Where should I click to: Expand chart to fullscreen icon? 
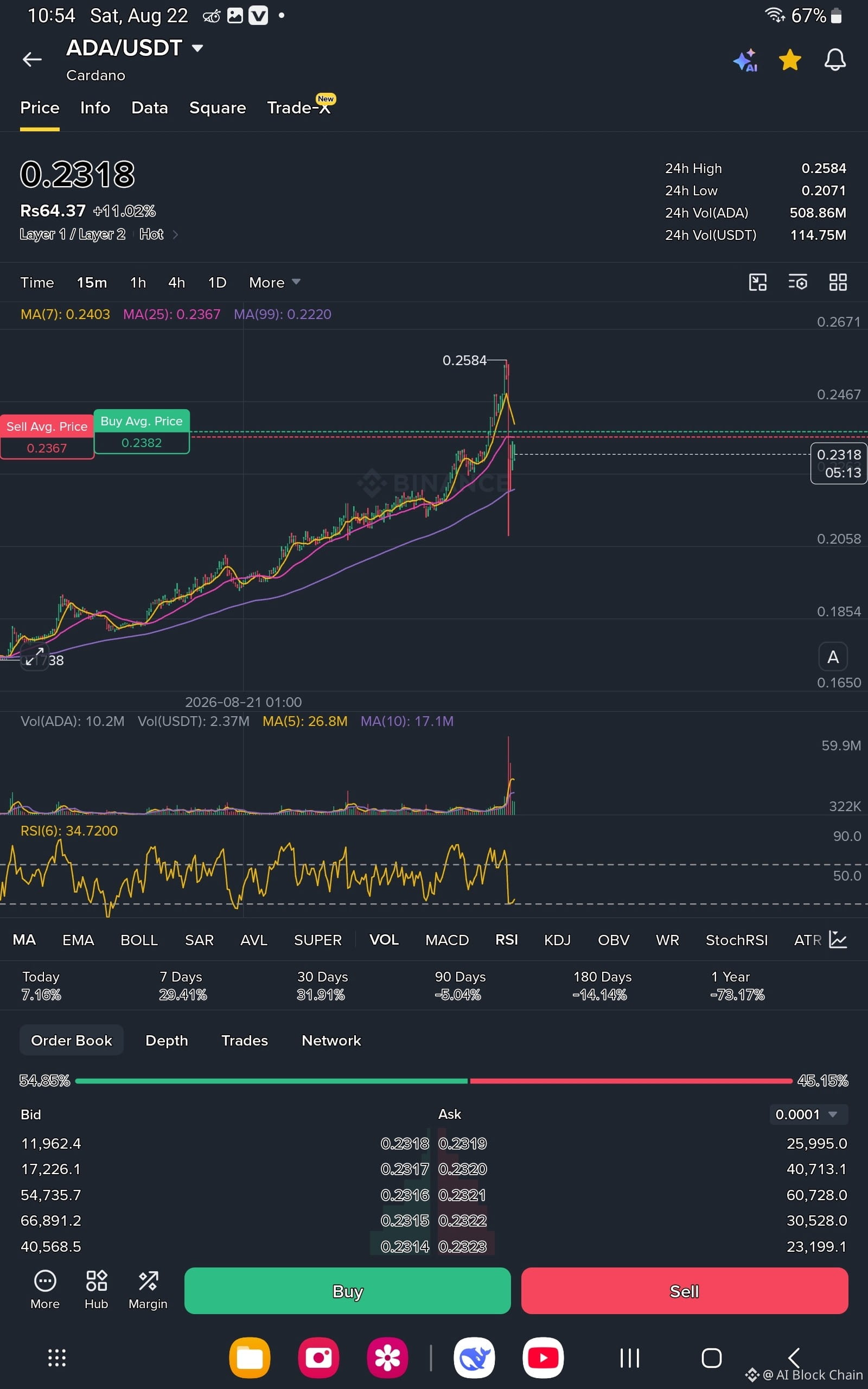tap(34, 656)
